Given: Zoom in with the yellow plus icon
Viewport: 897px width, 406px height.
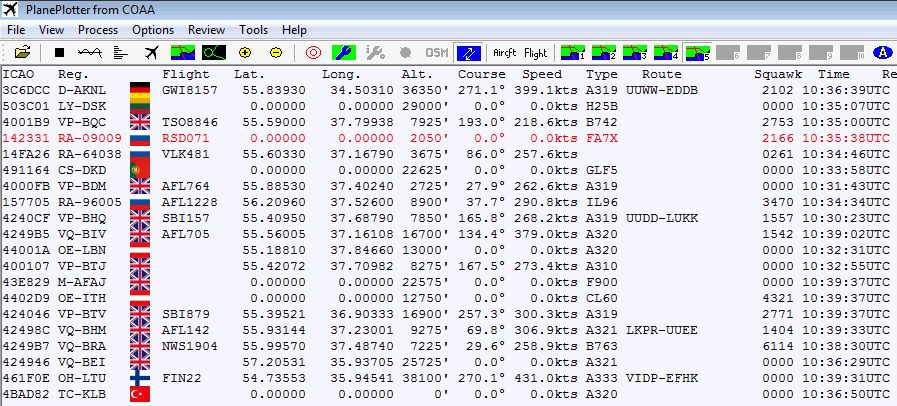Looking at the screenshot, I should pos(245,53).
